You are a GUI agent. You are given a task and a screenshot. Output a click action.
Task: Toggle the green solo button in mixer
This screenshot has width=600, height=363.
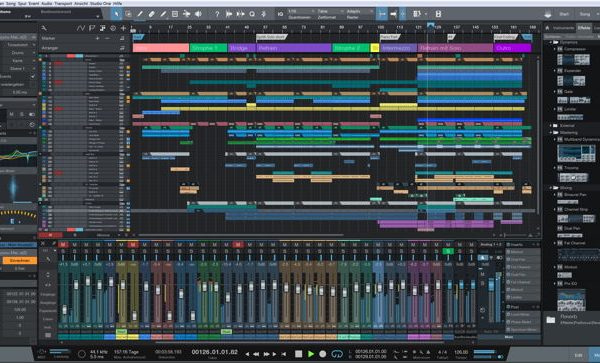point(448,251)
